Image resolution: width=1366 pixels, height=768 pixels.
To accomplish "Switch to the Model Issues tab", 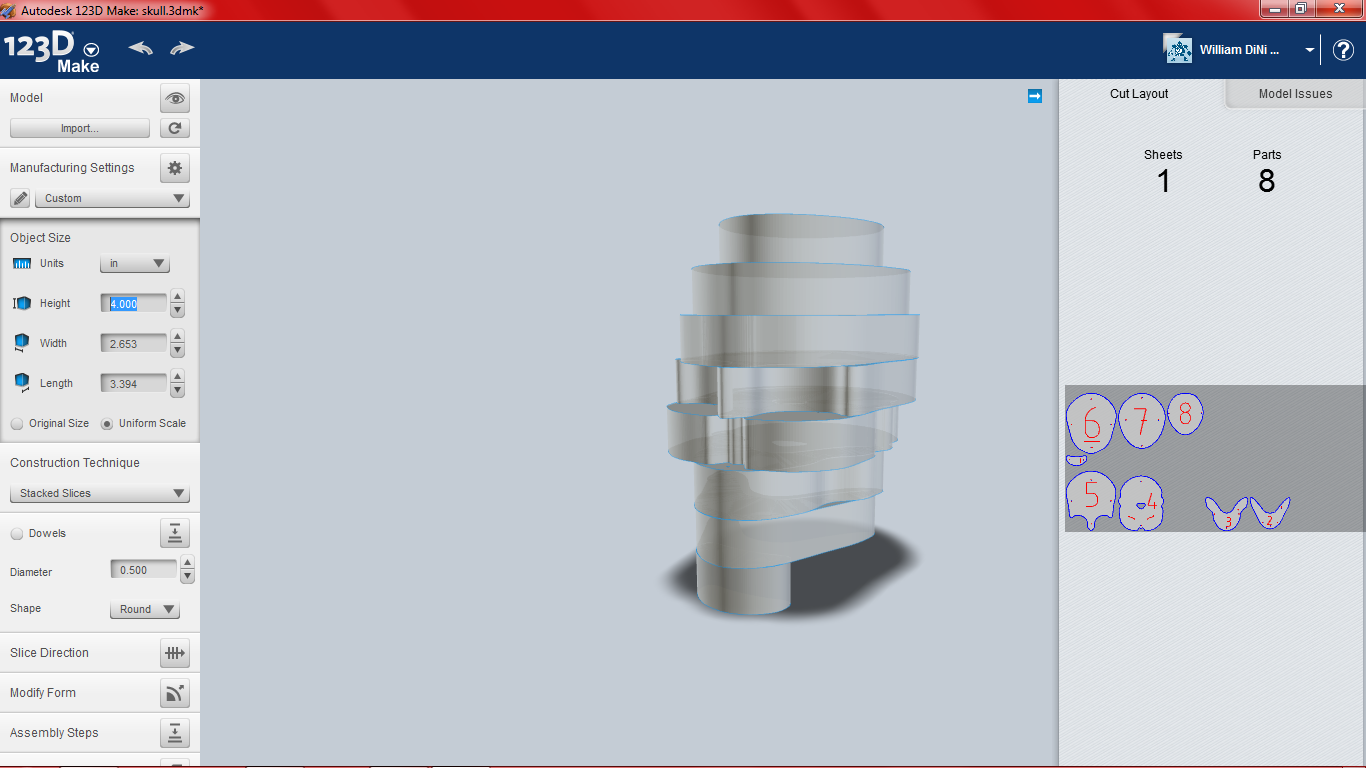I will click(1295, 94).
